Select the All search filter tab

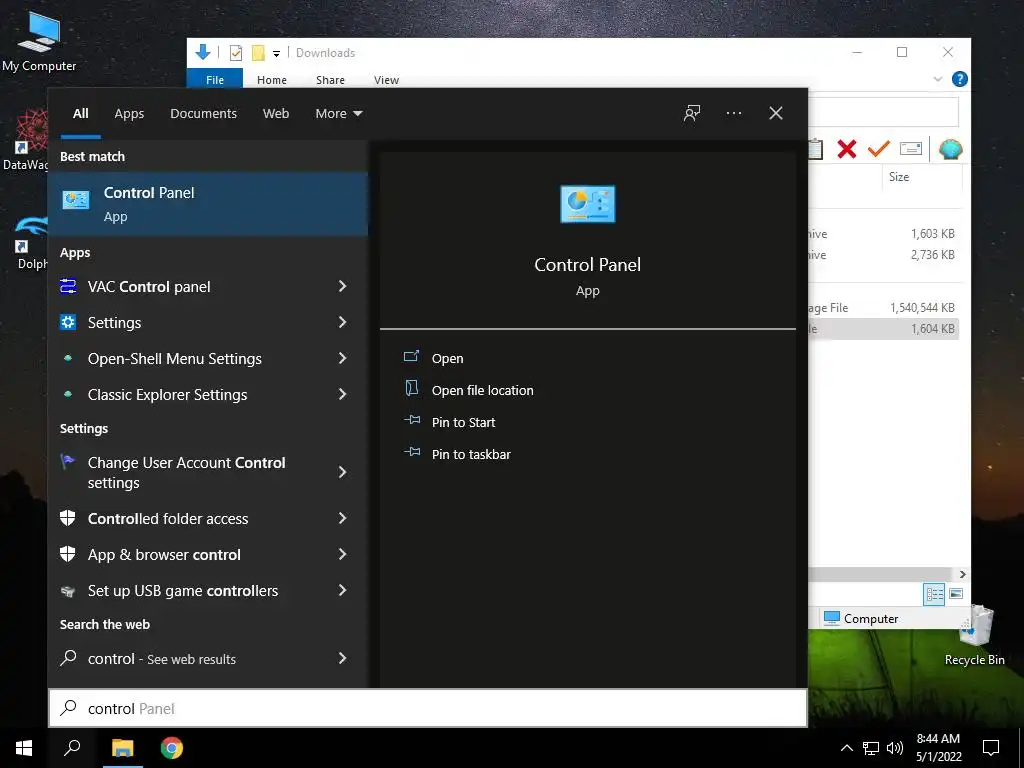click(80, 114)
